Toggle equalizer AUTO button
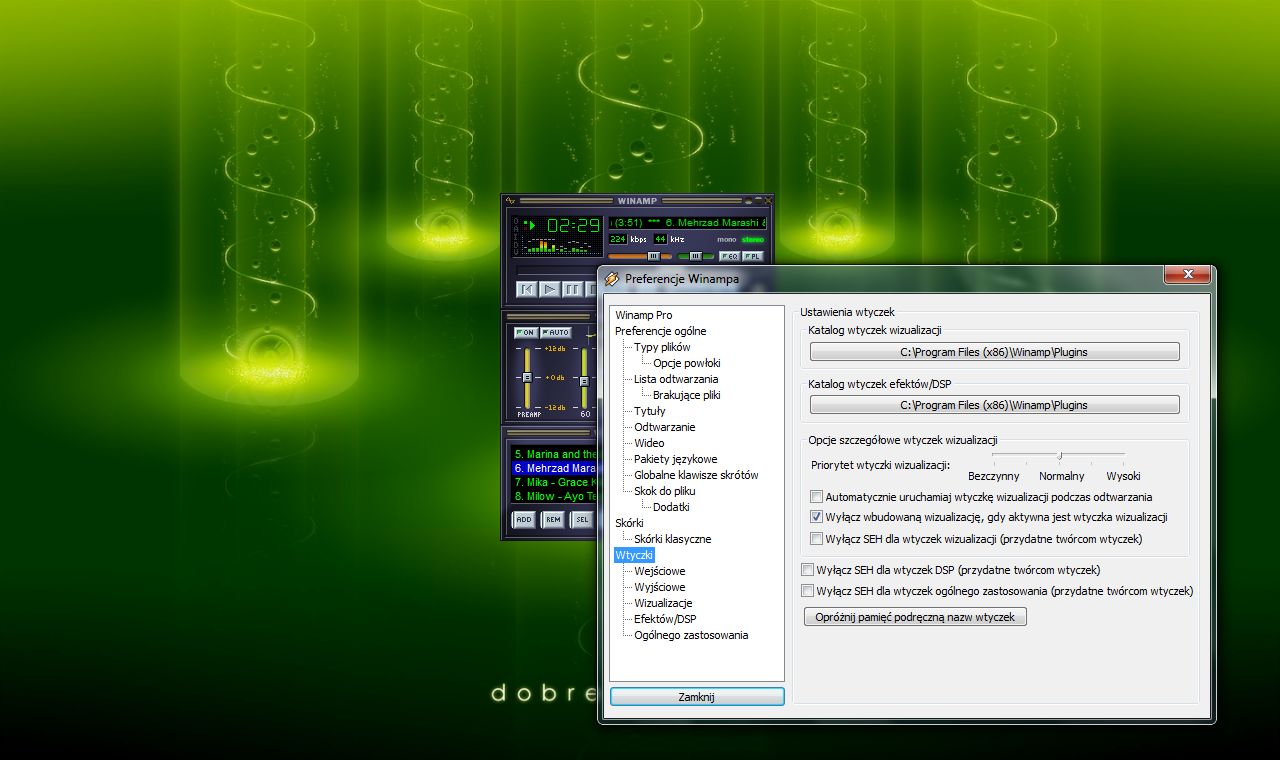The image size is (1280, 760). click(x=555, y=332)
